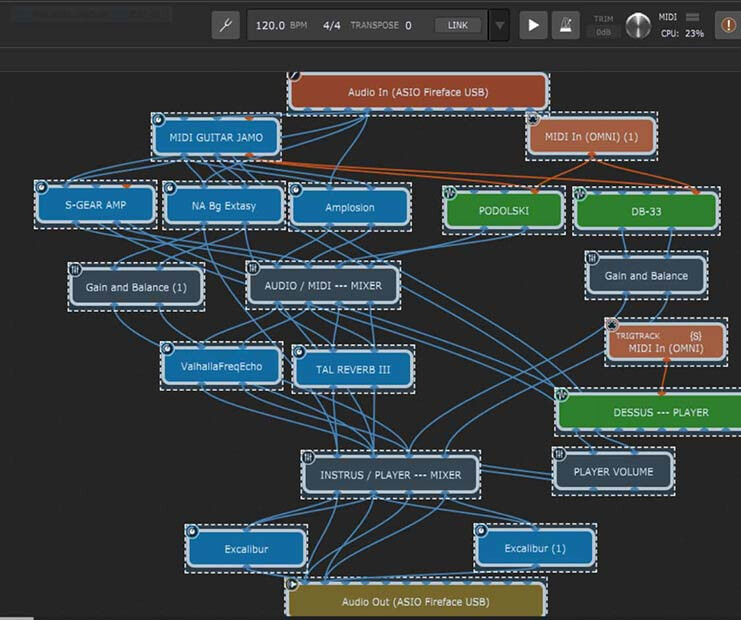The width and height of the screenshot is (741, 620).
Task: Select the S-GEAR AMP node
Action: point(95,205)
